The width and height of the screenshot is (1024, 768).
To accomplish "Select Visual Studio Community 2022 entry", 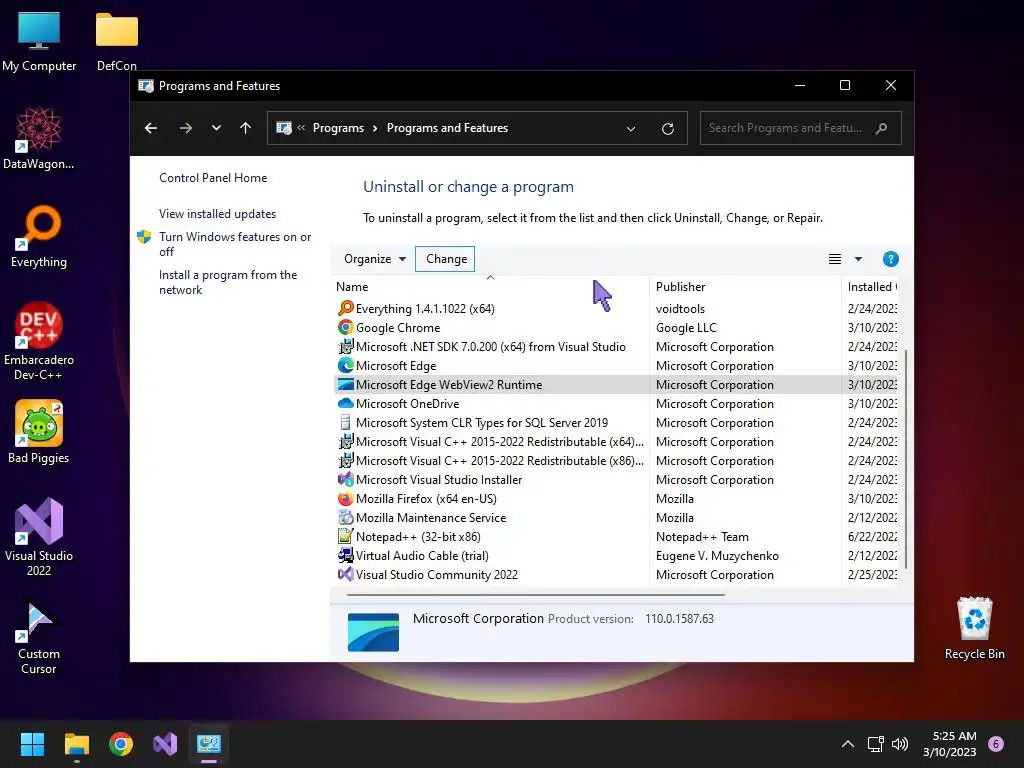I will [x=616, y=575].
